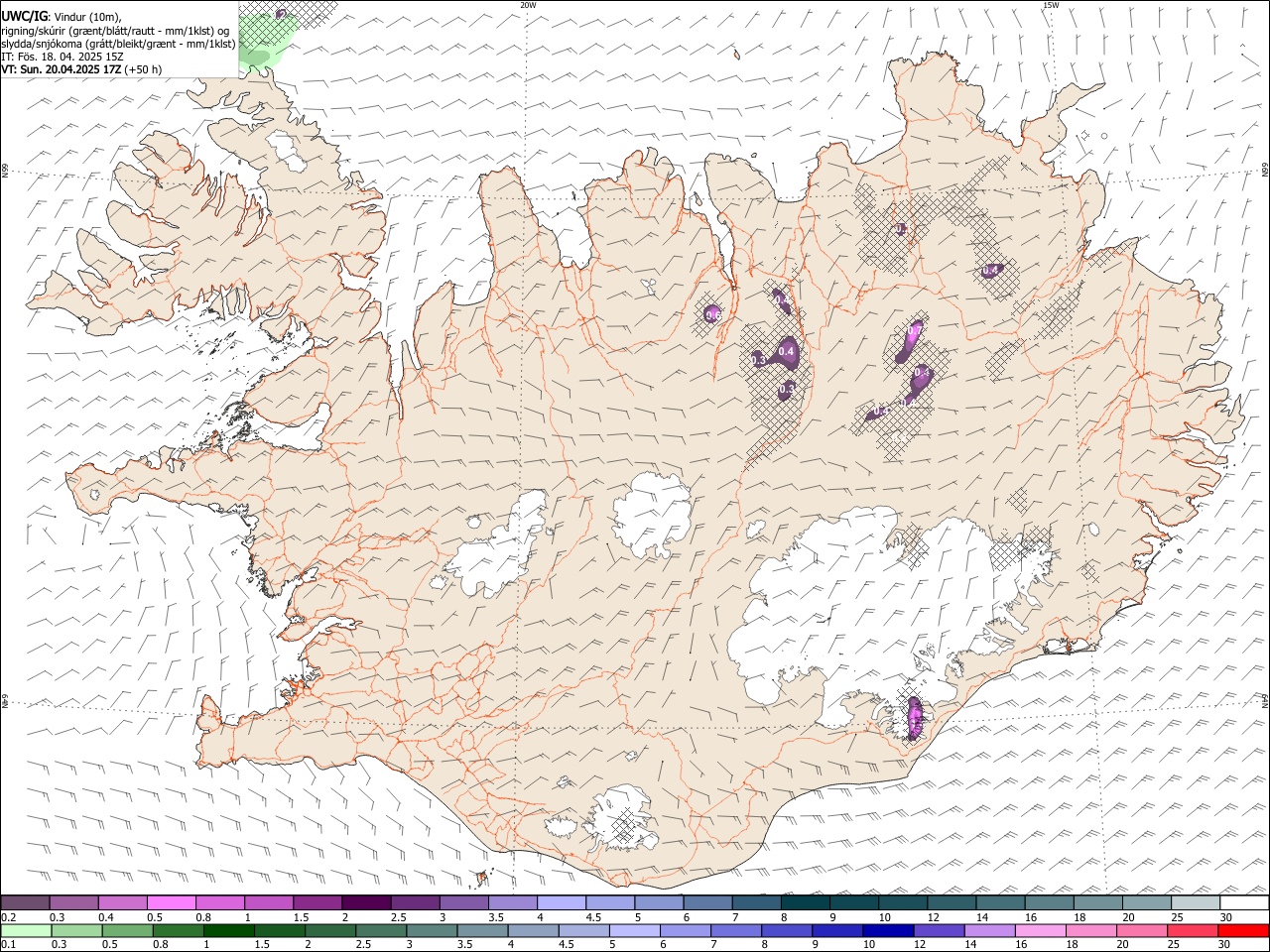Click the '(+50 h)' forecast offset text
Viewport: 1270px width, 952px height.
point(144,69)
